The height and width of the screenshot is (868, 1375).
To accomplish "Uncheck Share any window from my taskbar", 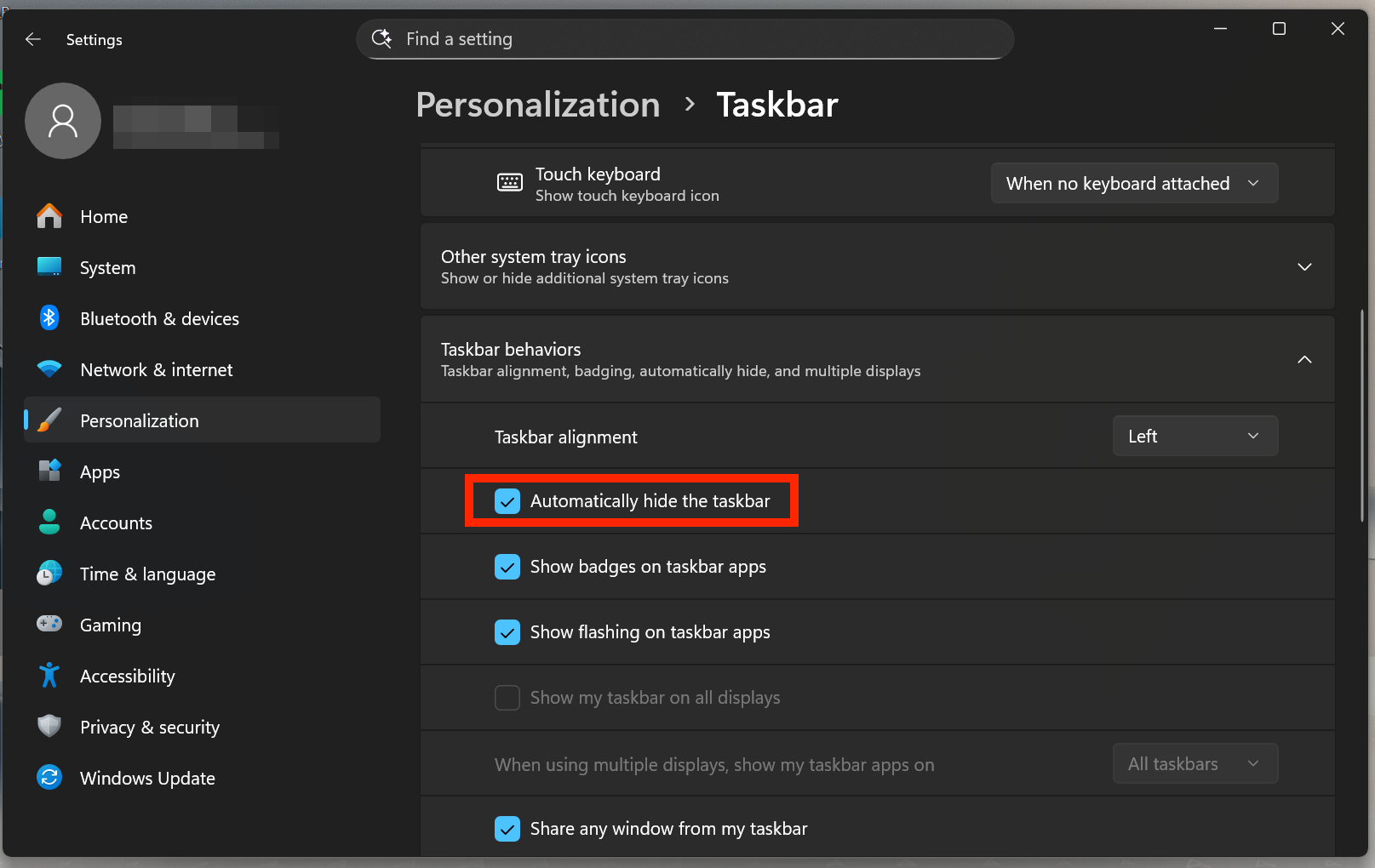I will click(507, 829).
